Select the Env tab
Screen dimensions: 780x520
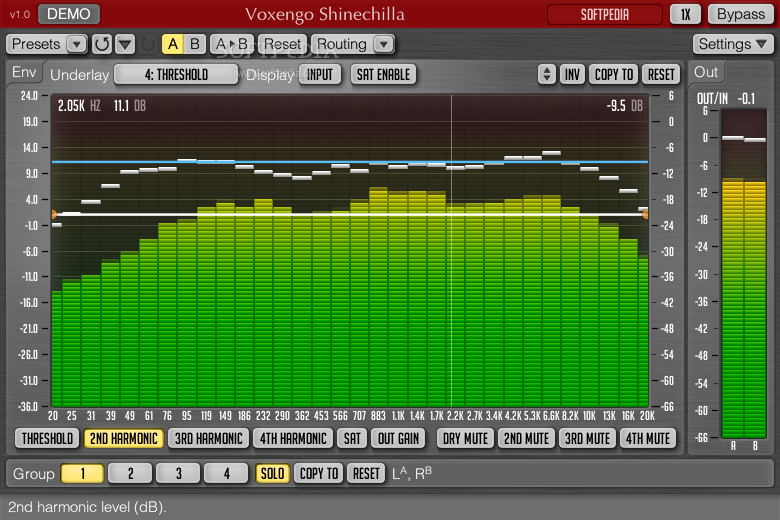point(24,72)
